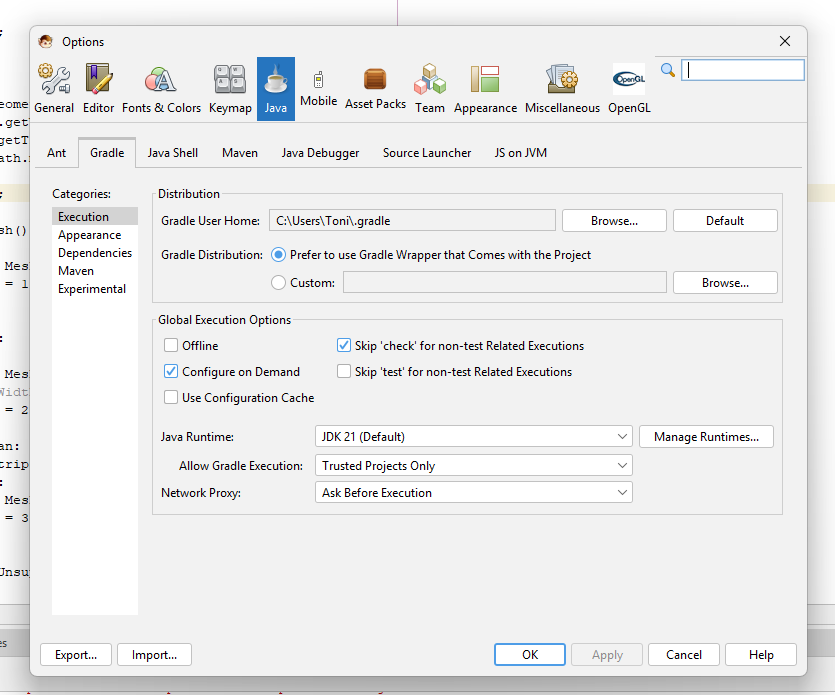Switch to the Java Debugger tab
This screenshot has height=695, width=835.
tap(320, 153)
